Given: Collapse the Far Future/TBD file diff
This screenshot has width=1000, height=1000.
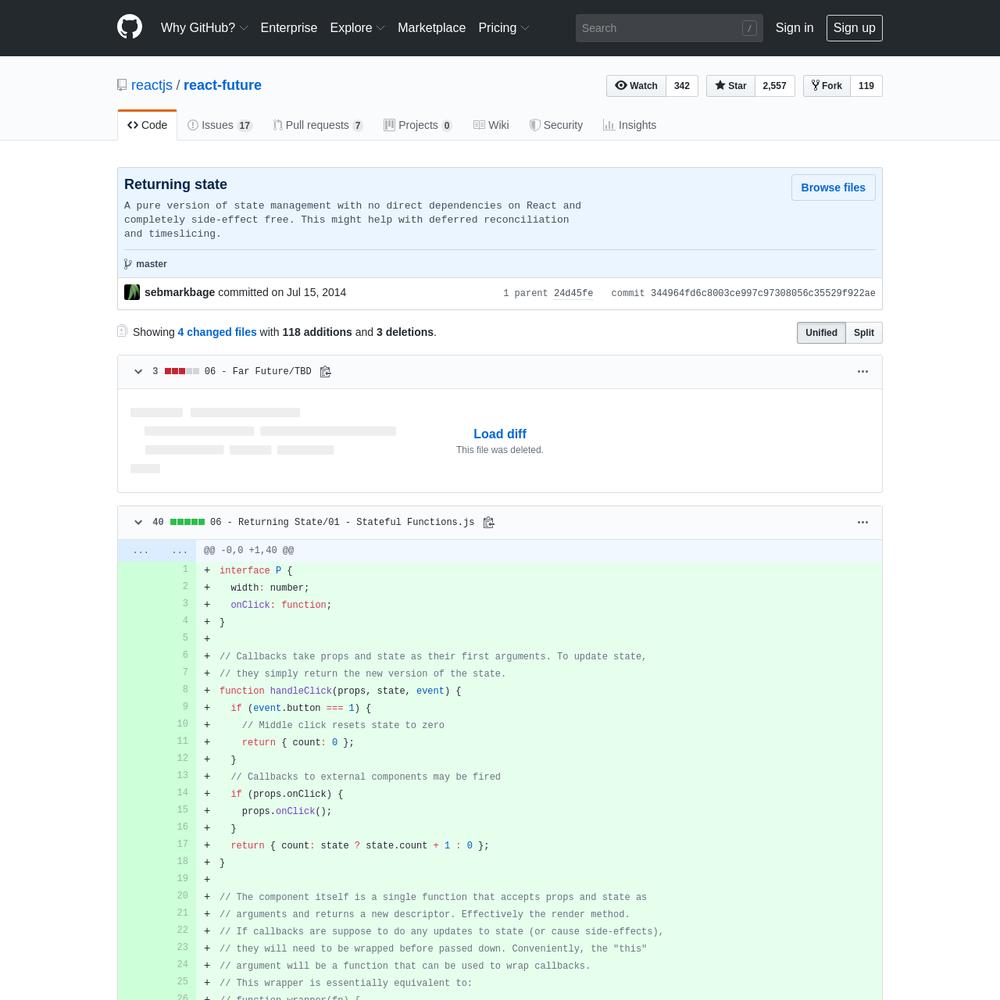Looking at the screenshot, I should point(138,371).
